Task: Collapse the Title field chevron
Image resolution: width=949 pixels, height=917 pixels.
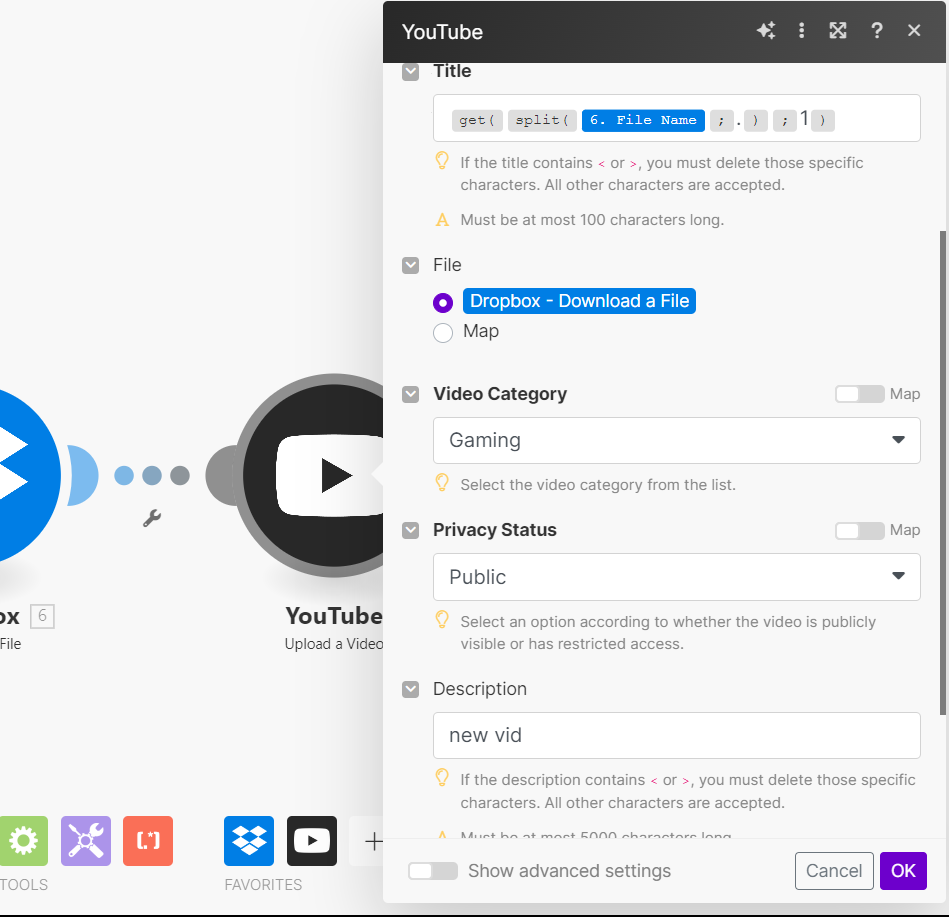Action: [410, 72]
